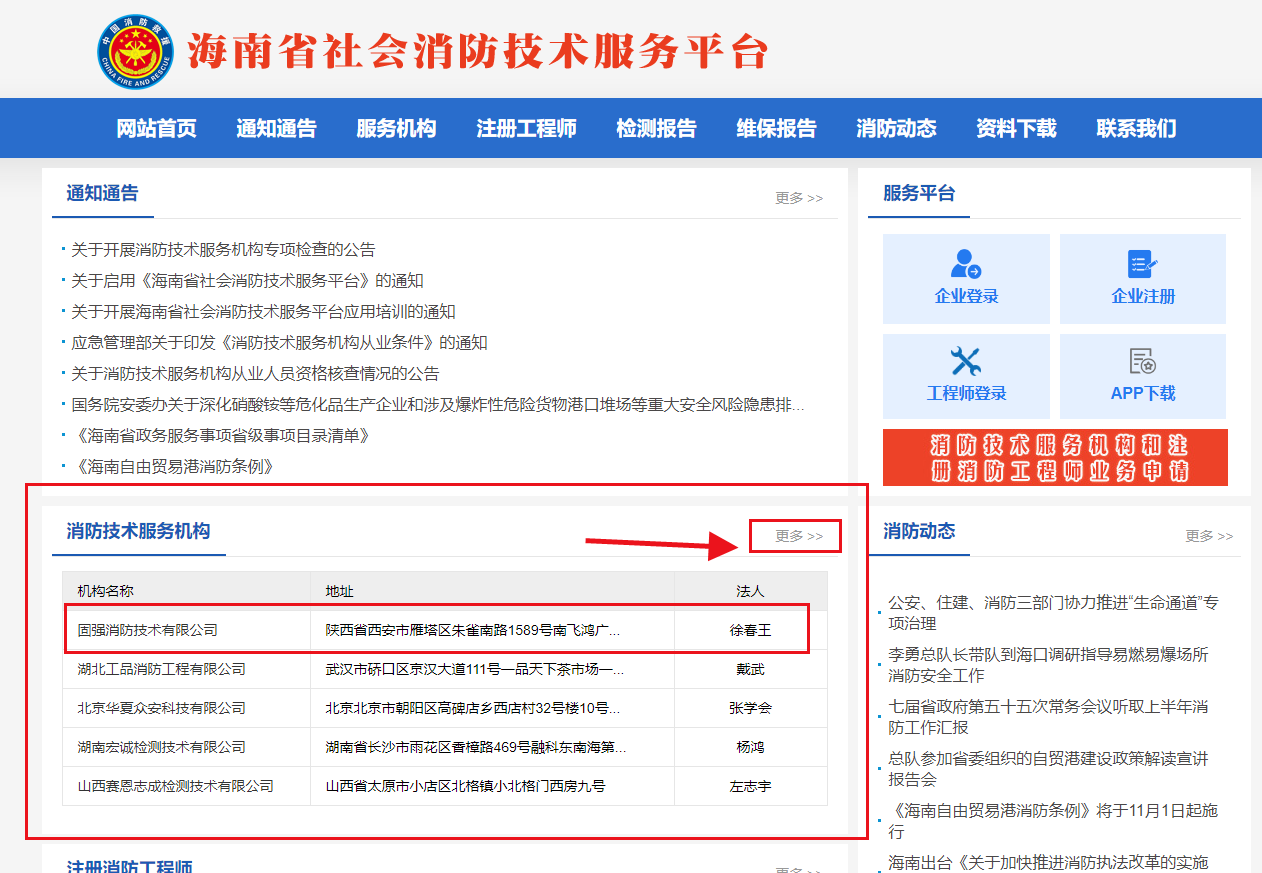Click the China Fire and Rescue logo
The width and height of the screenshot is (1262, 873).
coord(135,48)
